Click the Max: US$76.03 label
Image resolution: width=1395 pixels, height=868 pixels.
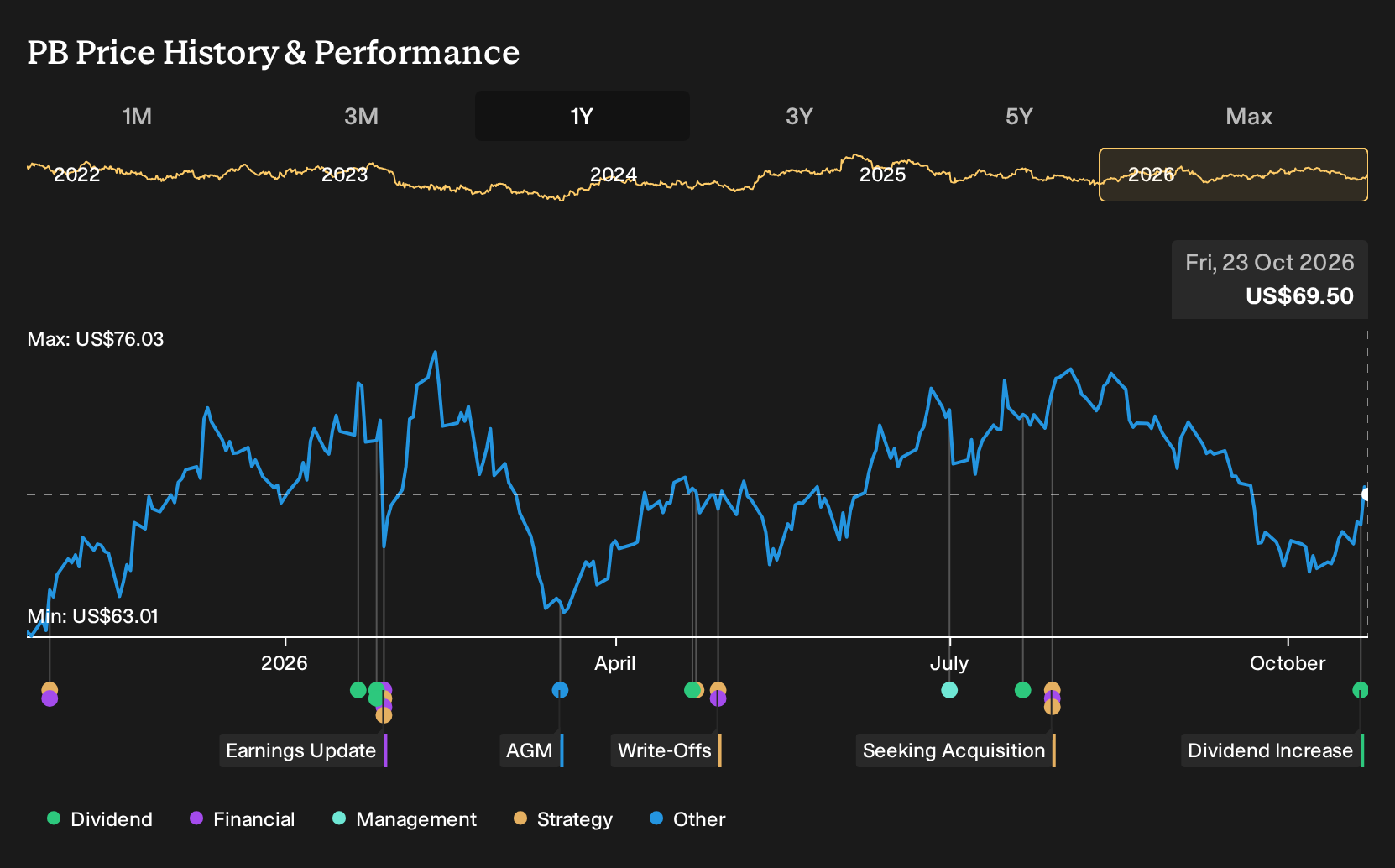coord(96,339)
